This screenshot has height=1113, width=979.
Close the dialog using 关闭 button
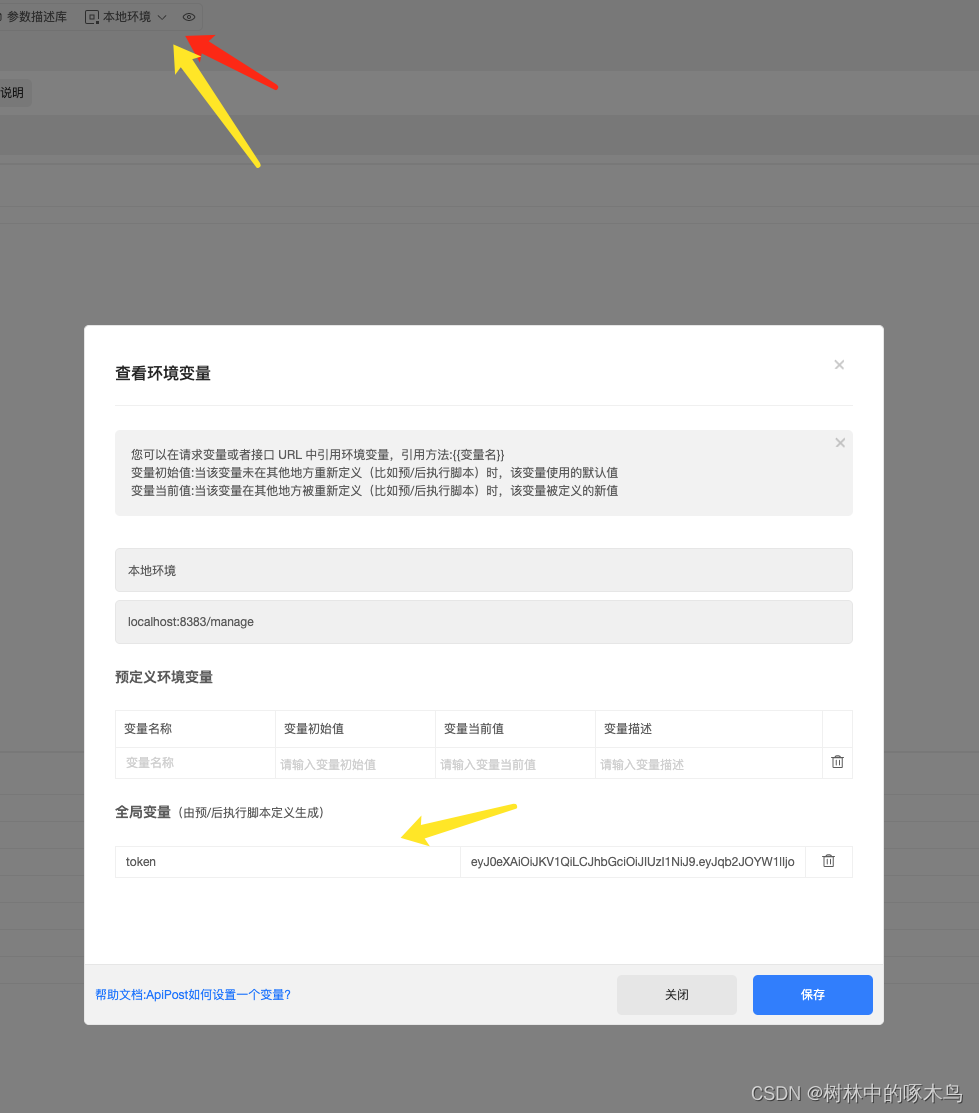point(676,994)
